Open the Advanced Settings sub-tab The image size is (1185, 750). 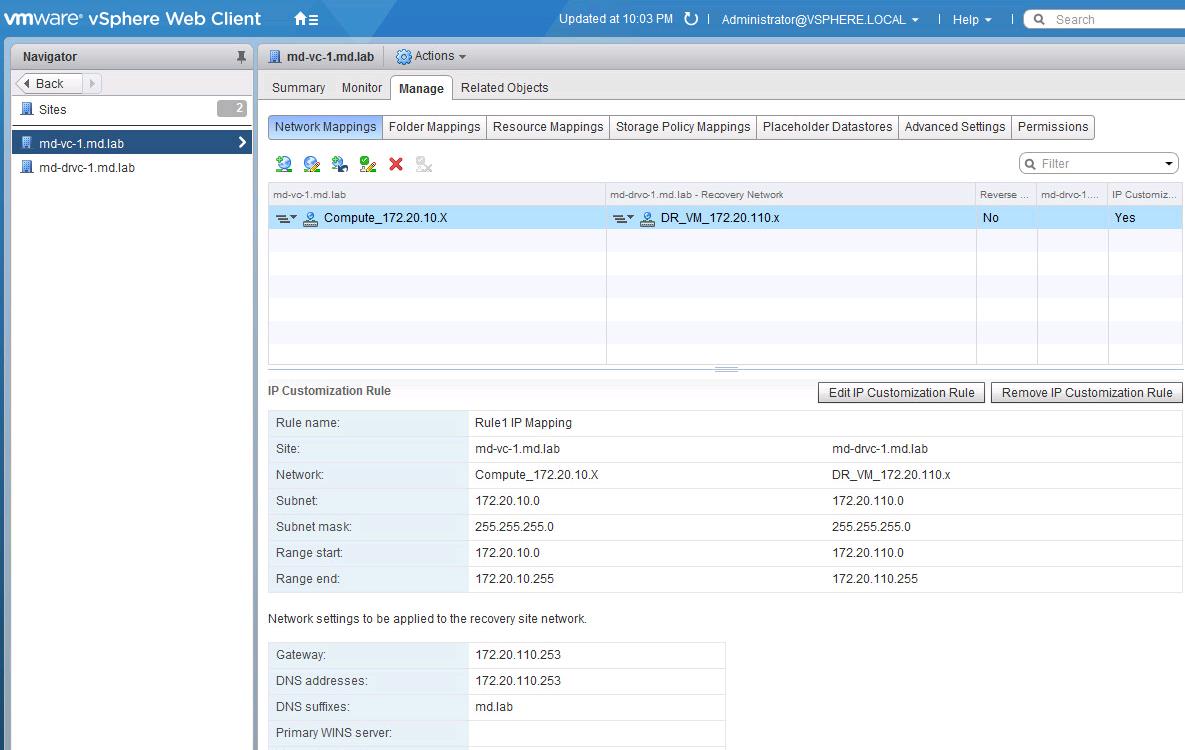pos(955,127)
